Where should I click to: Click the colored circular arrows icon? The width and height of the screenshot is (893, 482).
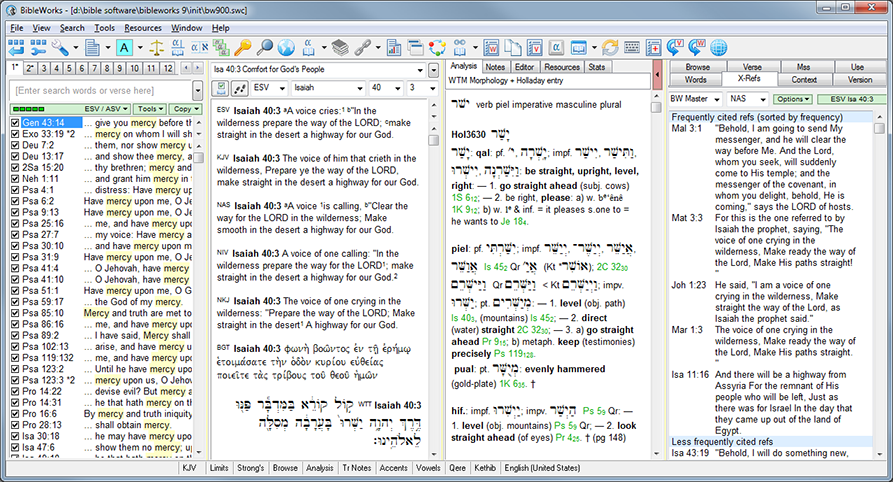437,47
